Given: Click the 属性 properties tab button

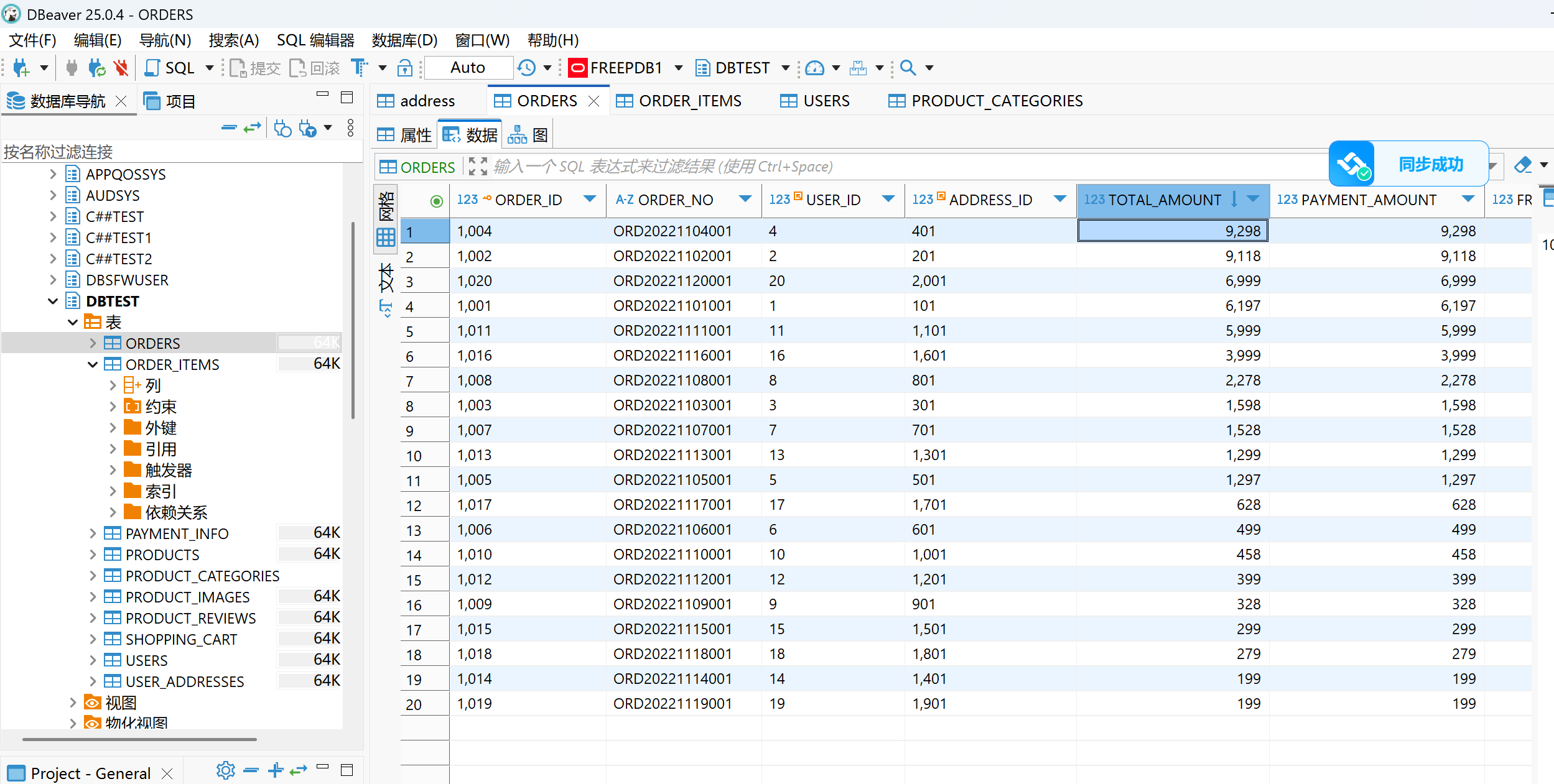Looking at the screenshot, I should point(404,135).
